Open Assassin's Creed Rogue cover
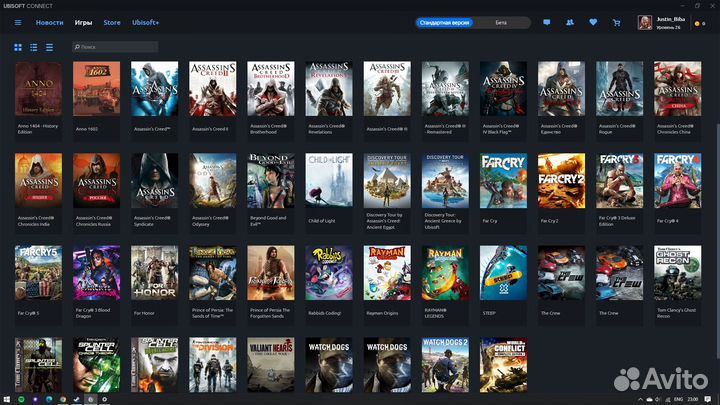Image resolution: width=720 pixels, height=405 pixels. click(619, 89)
